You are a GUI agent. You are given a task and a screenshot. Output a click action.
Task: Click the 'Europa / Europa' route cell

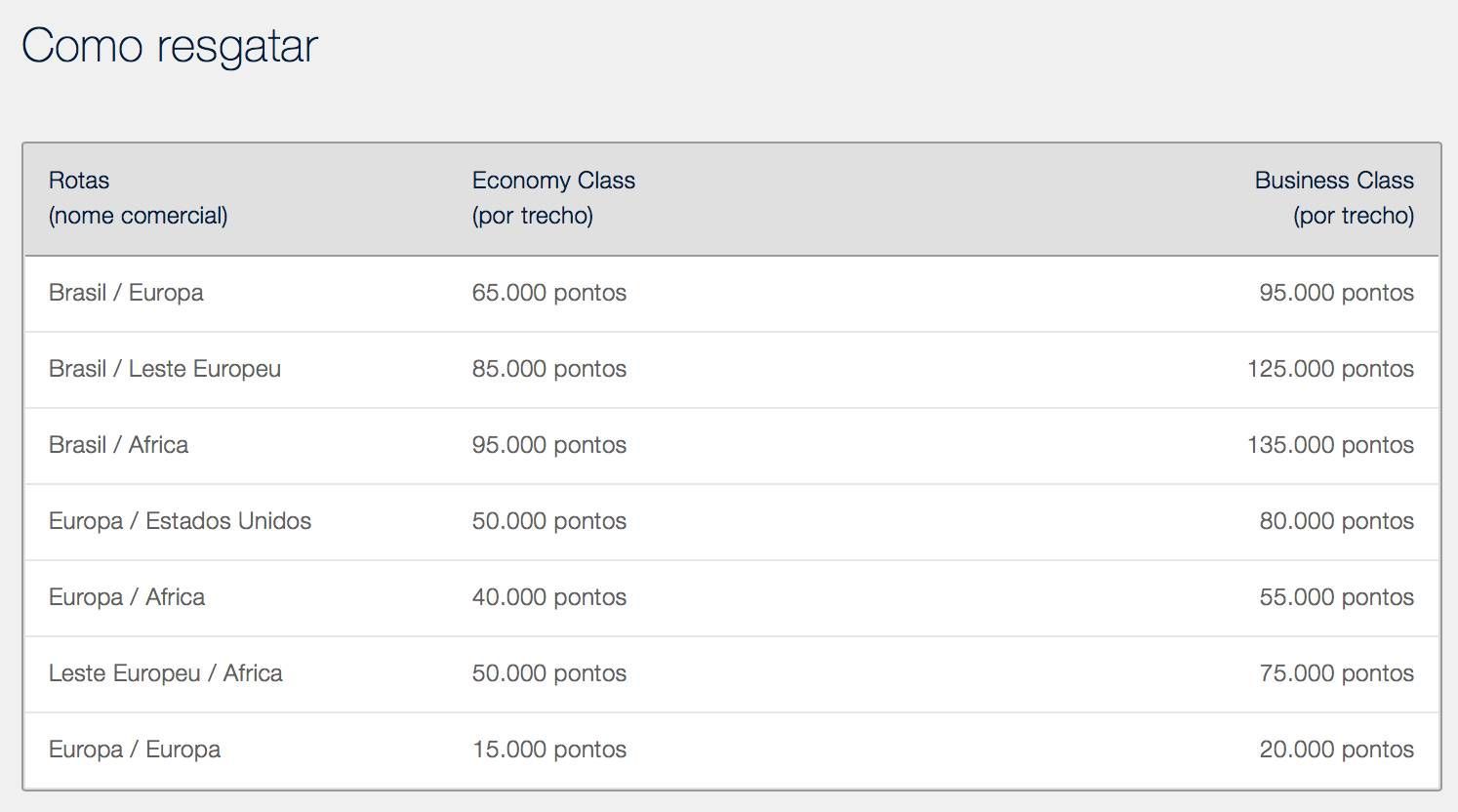(135, 750)
